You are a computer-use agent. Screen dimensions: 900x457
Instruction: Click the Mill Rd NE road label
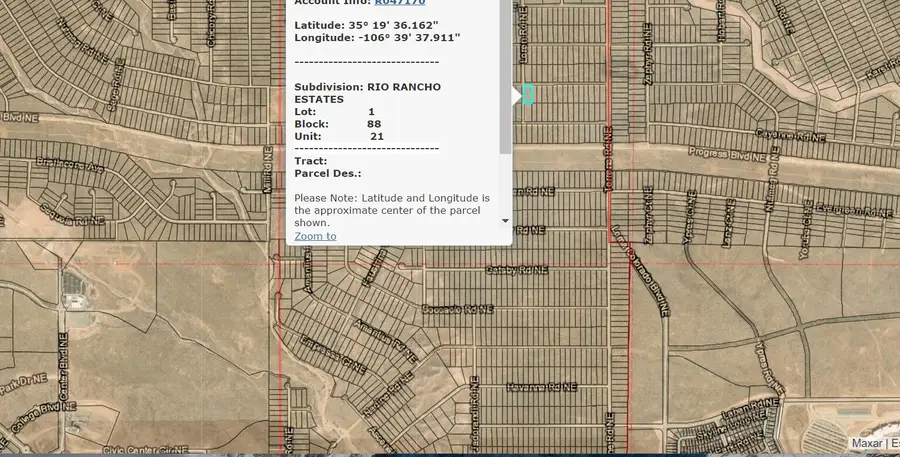coord(267,170)
